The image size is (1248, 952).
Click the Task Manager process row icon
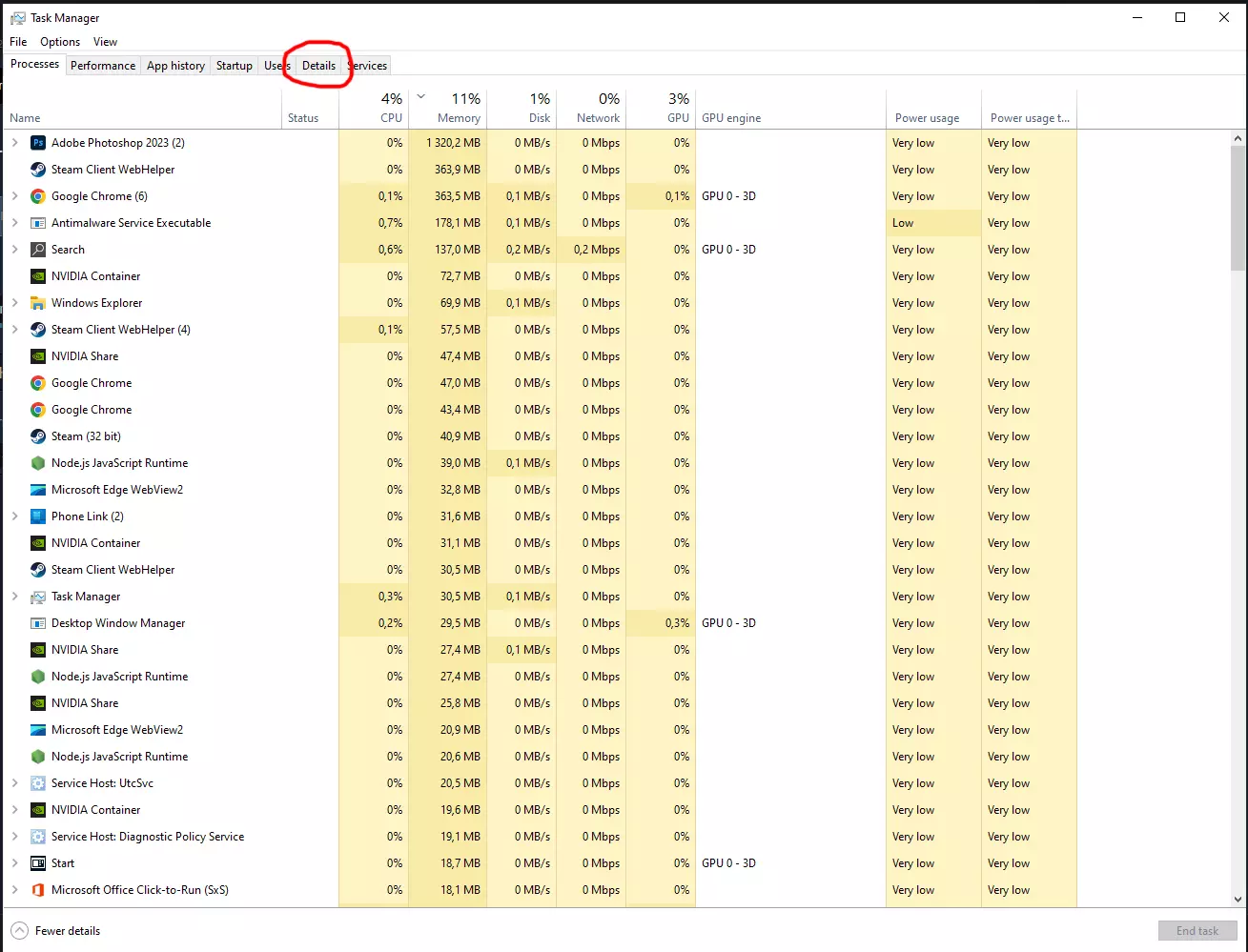(x=38, y=597)
